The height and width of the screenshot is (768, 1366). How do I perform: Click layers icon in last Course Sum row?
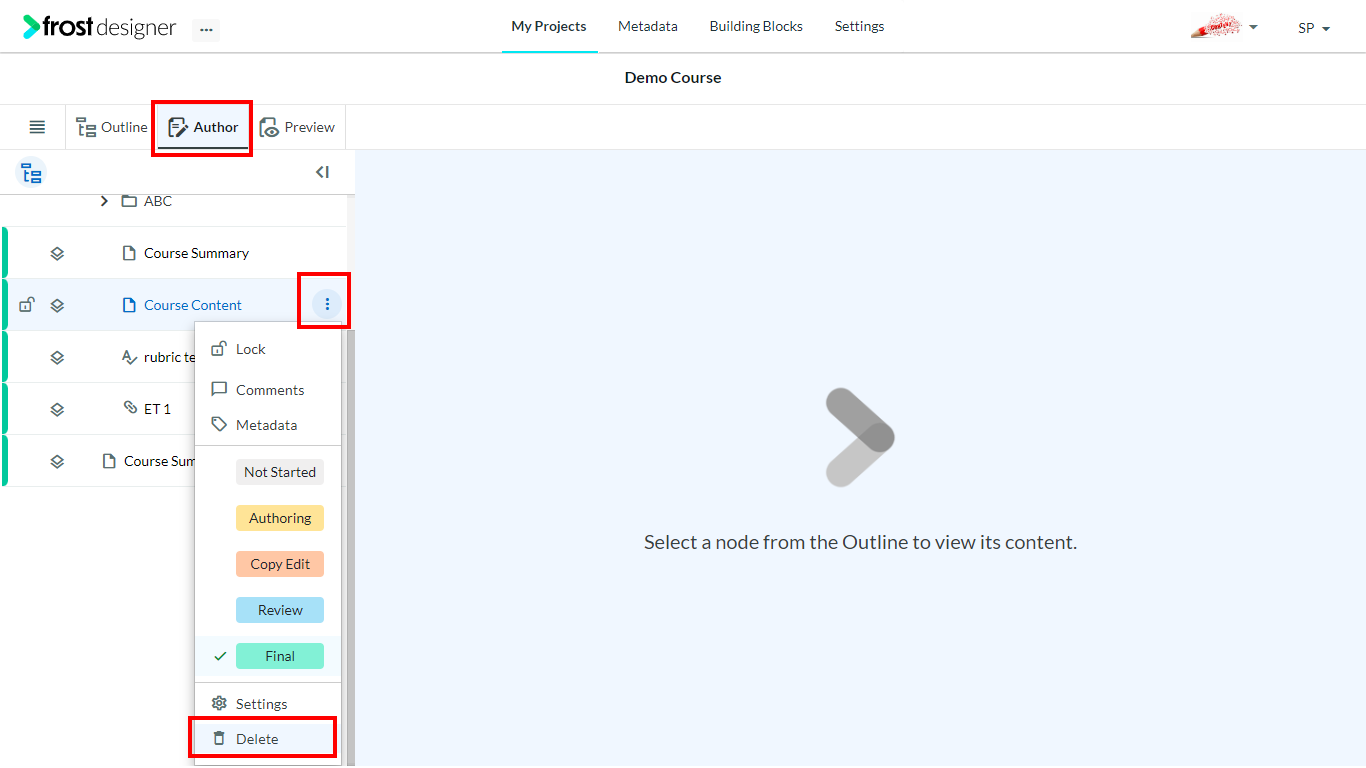coord(57,461)
